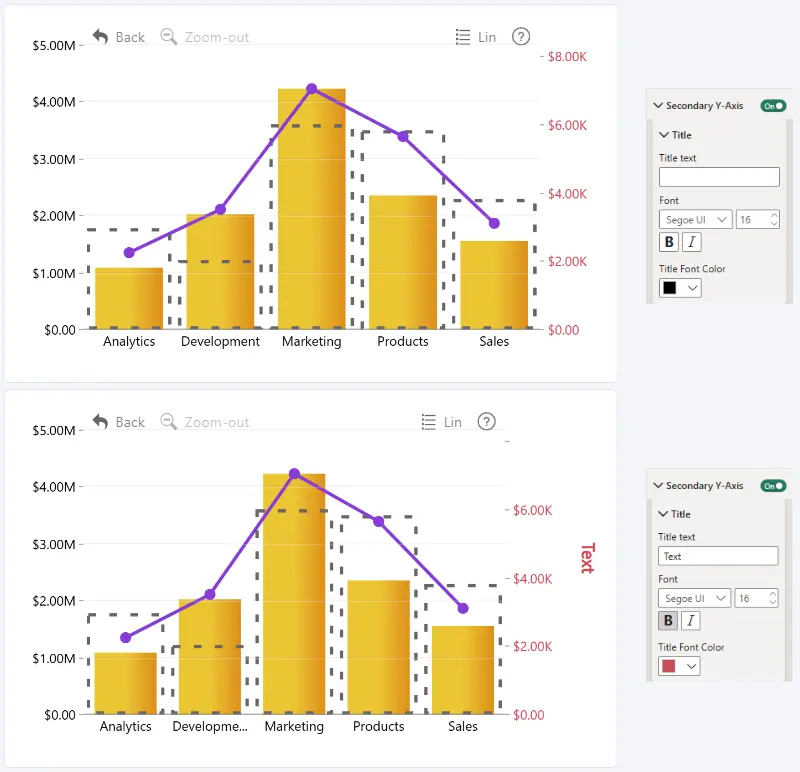Open the help question-mark icon in bottom chart

(x=487, y=421)
